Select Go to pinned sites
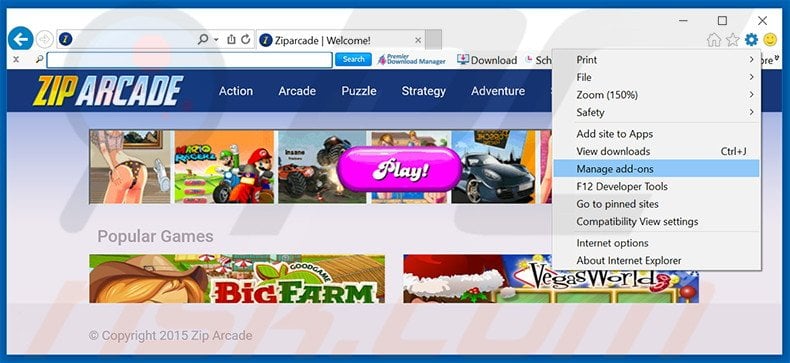The image size is (790, 363). click(656, 204)
